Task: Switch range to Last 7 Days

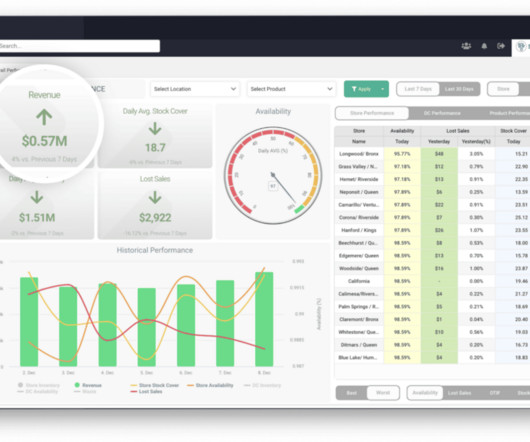Action: coord(418,89)
